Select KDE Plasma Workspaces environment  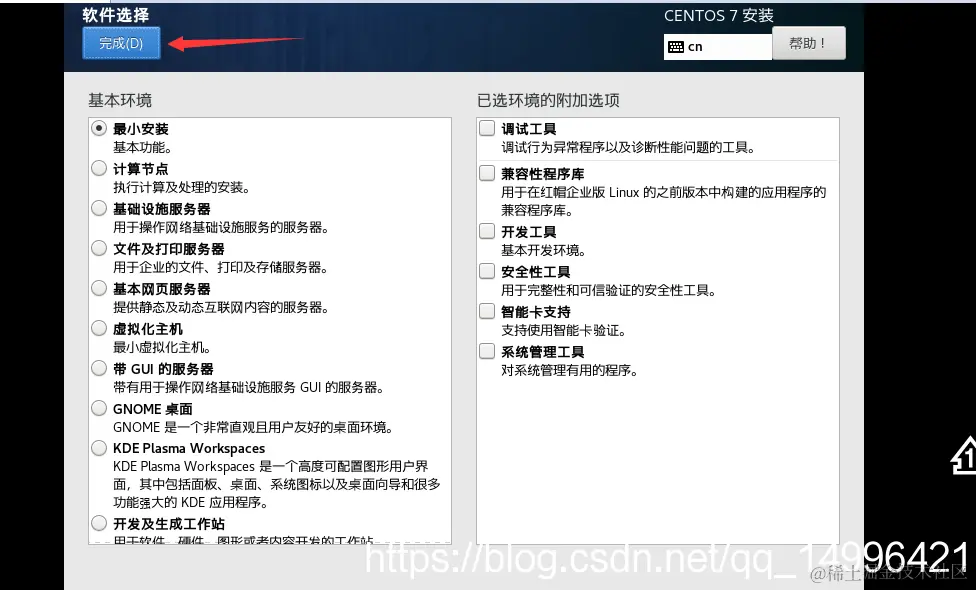[99, 448]
